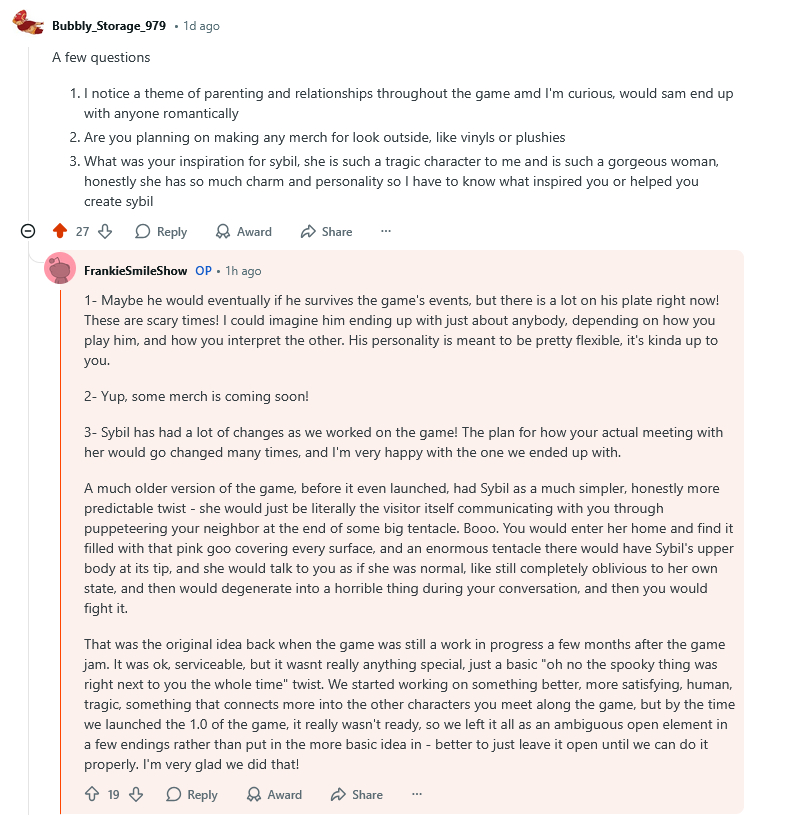Click the orange thread line beside the reply
This screenshot has width=795, height=815.
pos(60,550)
